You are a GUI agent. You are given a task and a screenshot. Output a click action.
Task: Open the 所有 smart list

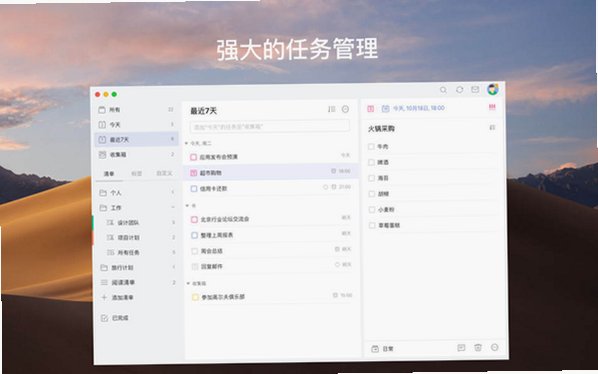pyautogui.click(x=136, y=110)
